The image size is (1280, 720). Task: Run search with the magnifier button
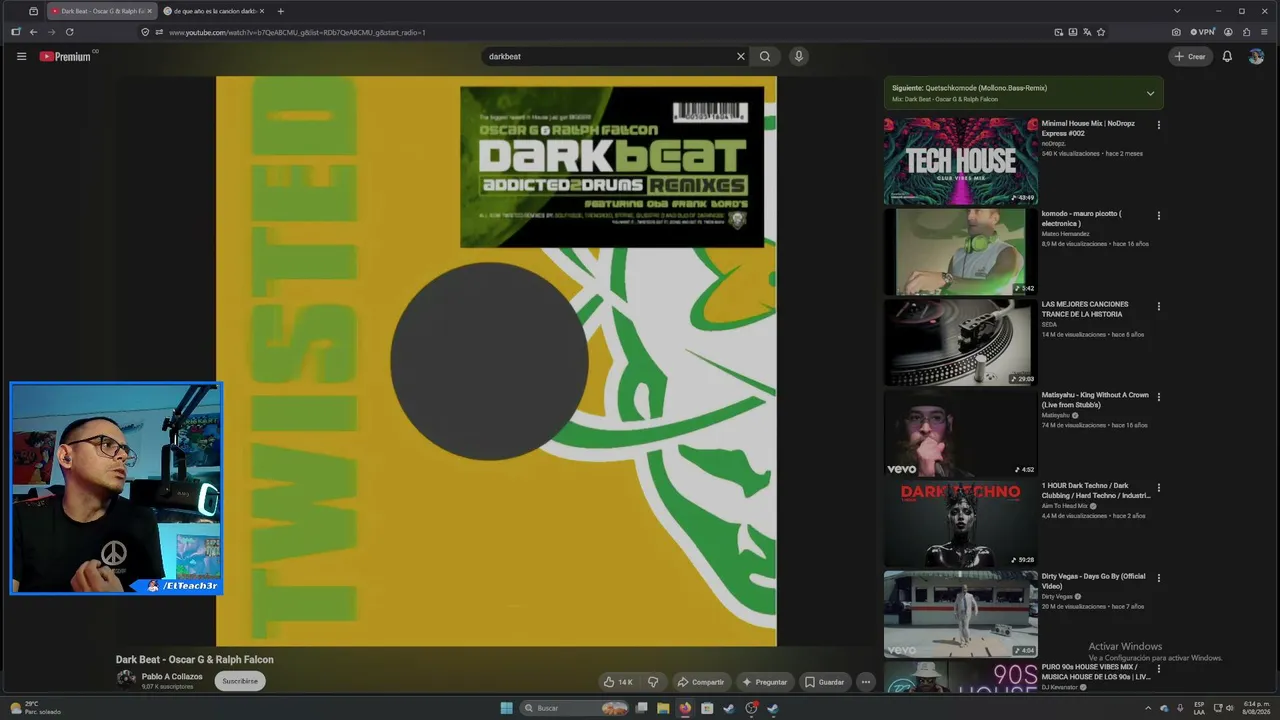(x=765, y=56)
